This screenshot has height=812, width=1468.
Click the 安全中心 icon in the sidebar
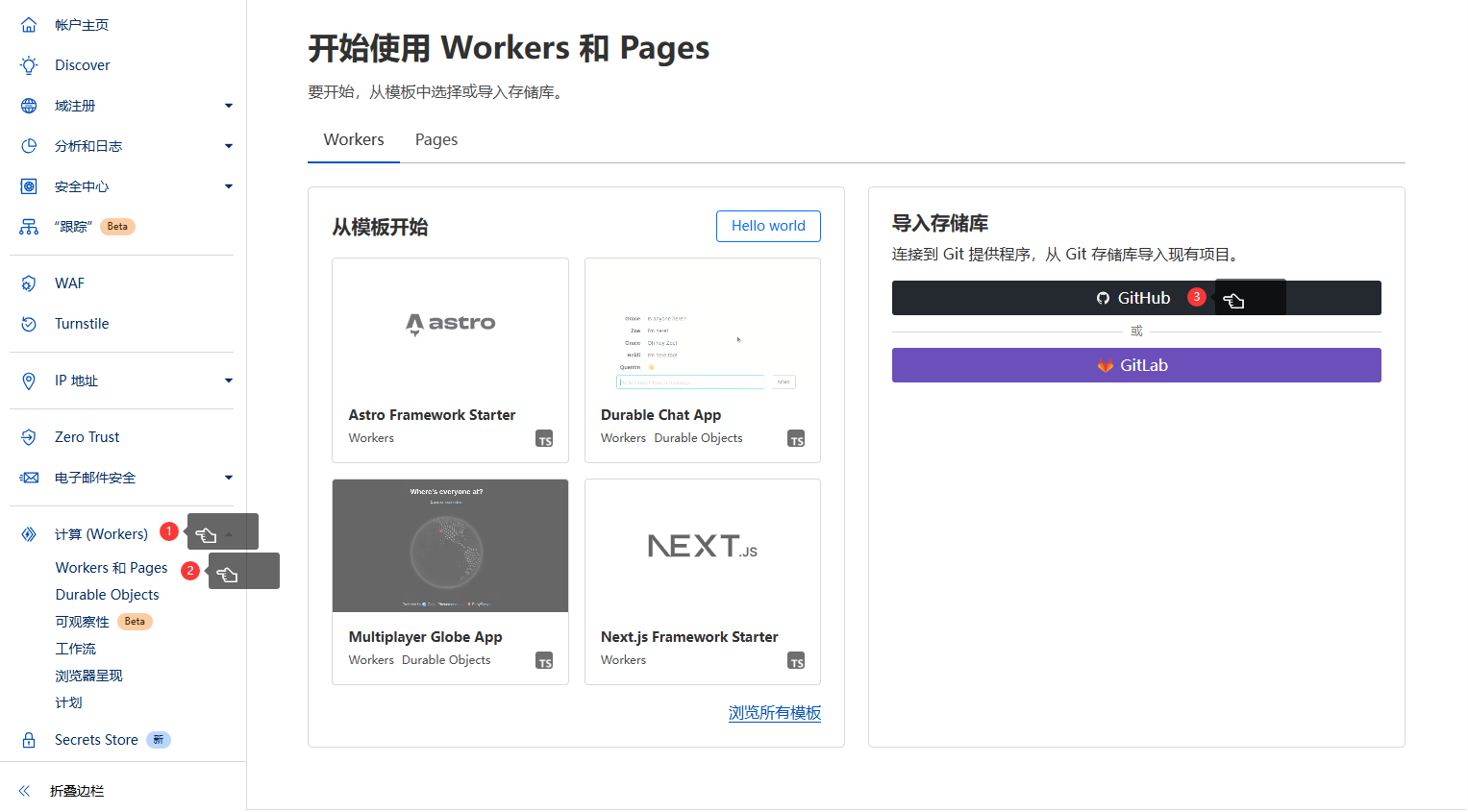coord(28,185)
